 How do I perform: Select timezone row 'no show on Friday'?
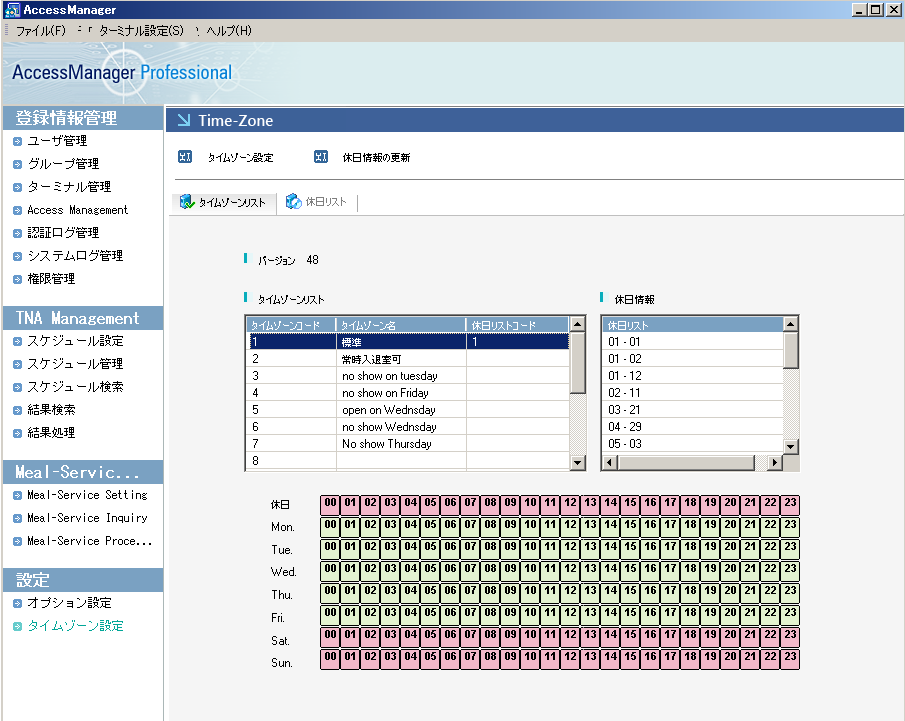click(407, 393)
